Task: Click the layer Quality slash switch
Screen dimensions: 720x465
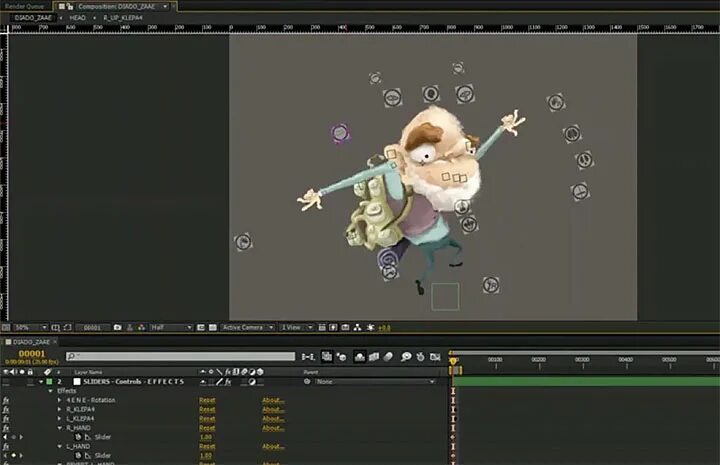Action: [x=219, y=381]
